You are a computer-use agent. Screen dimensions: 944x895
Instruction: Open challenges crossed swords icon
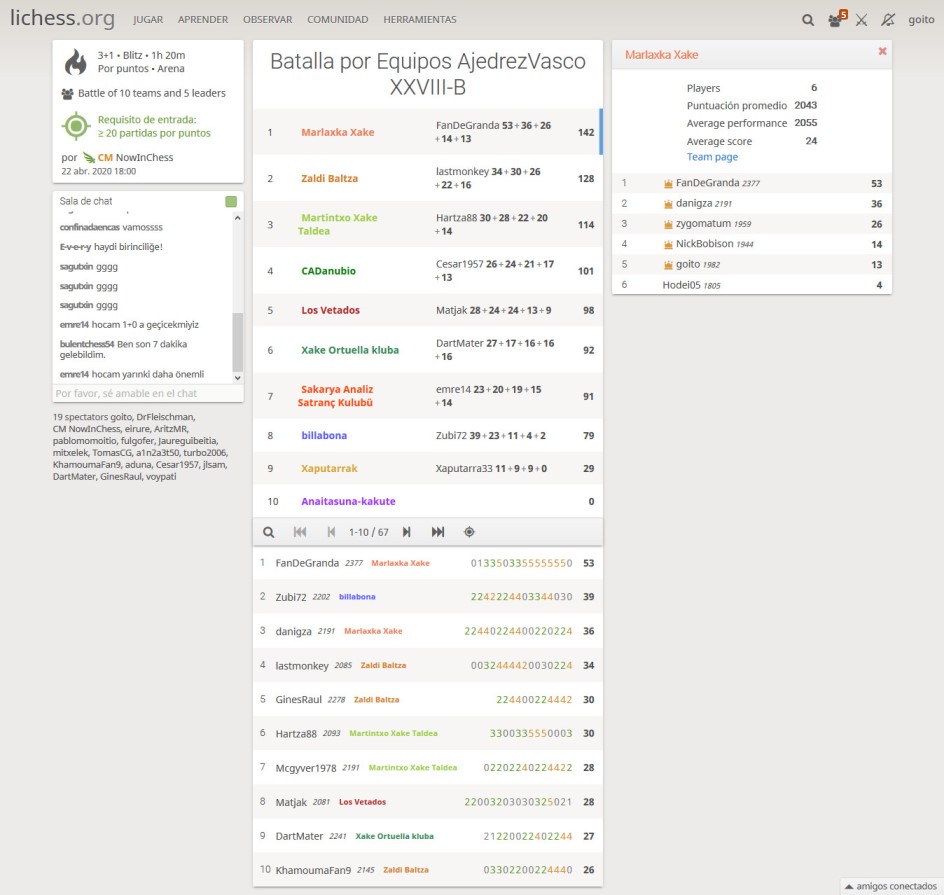point(861,19)
